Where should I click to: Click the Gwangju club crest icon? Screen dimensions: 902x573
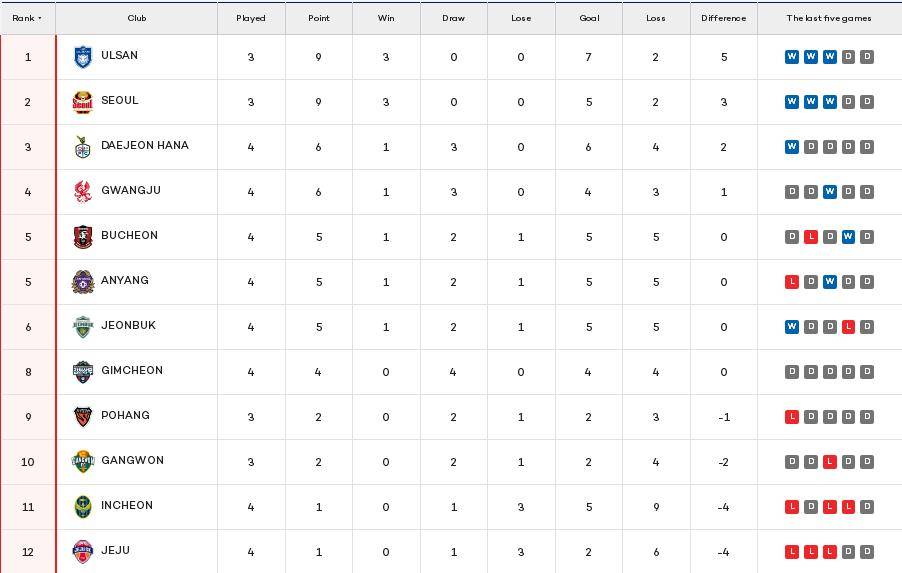coord(83,192)
